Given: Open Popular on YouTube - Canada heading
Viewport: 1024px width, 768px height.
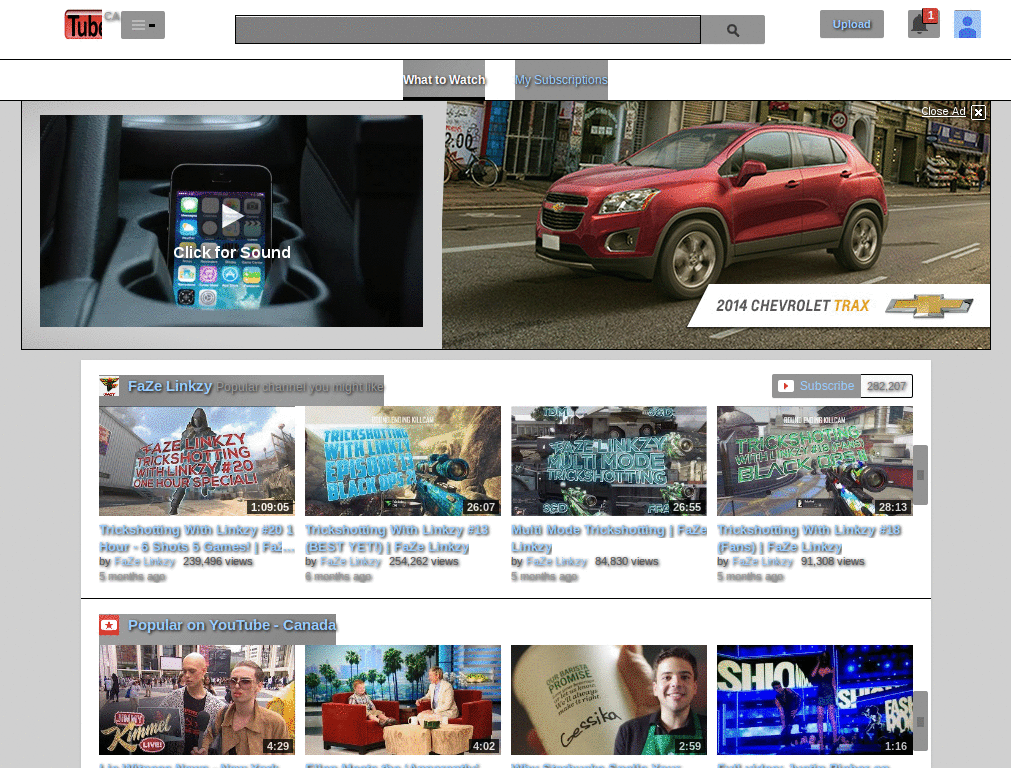Looking at the screenshot, I should pos(232,625).
